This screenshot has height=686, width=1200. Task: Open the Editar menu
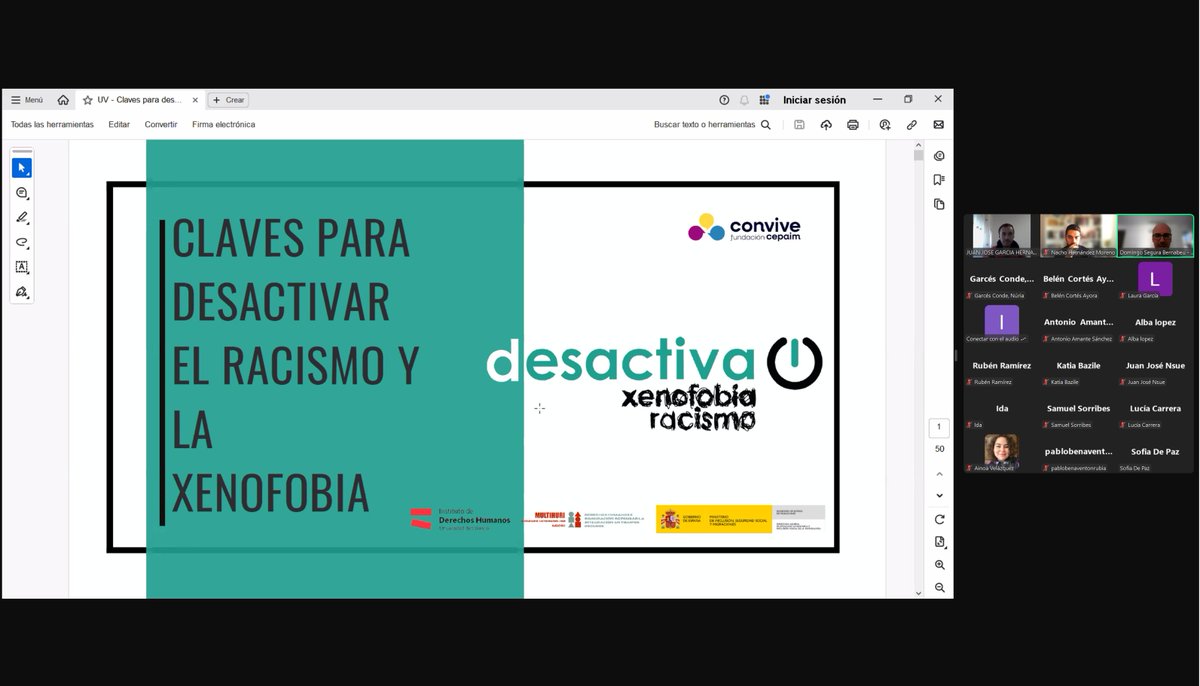[119, 125]
